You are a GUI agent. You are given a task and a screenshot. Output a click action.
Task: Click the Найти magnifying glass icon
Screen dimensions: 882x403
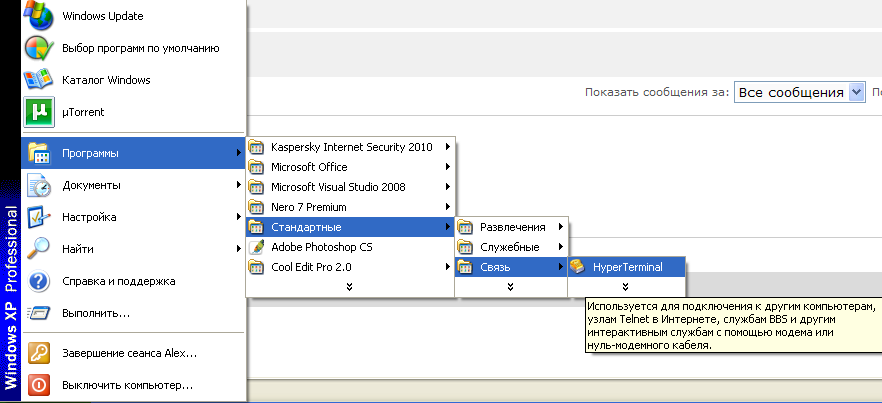(x=38, y=248)
